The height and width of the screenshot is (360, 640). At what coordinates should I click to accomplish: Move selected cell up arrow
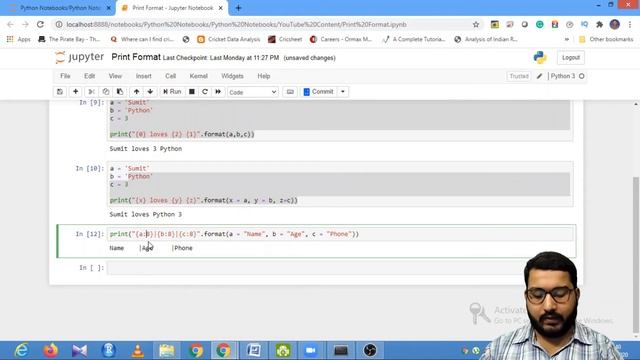point(136,92)
